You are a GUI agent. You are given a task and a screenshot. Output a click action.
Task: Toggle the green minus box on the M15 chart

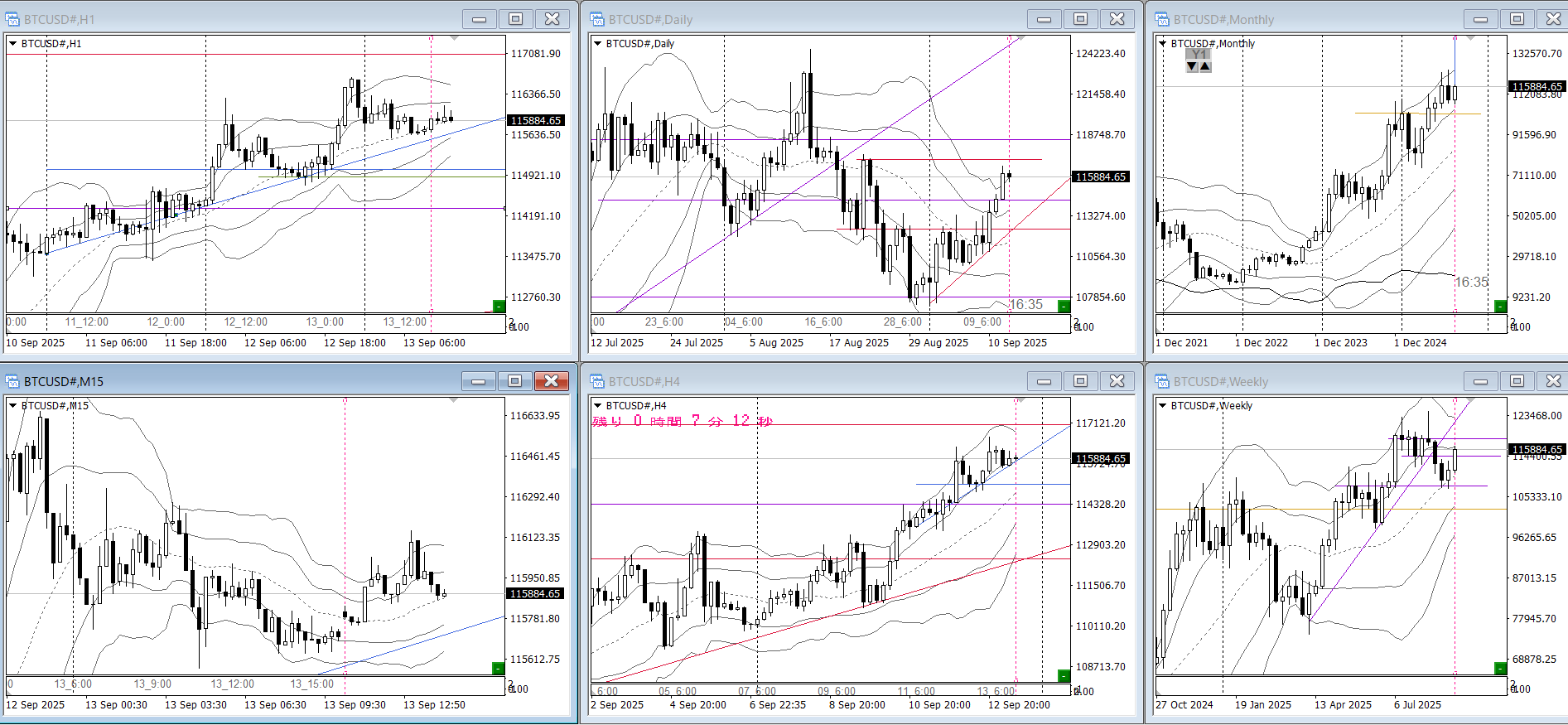click(499, 668)
